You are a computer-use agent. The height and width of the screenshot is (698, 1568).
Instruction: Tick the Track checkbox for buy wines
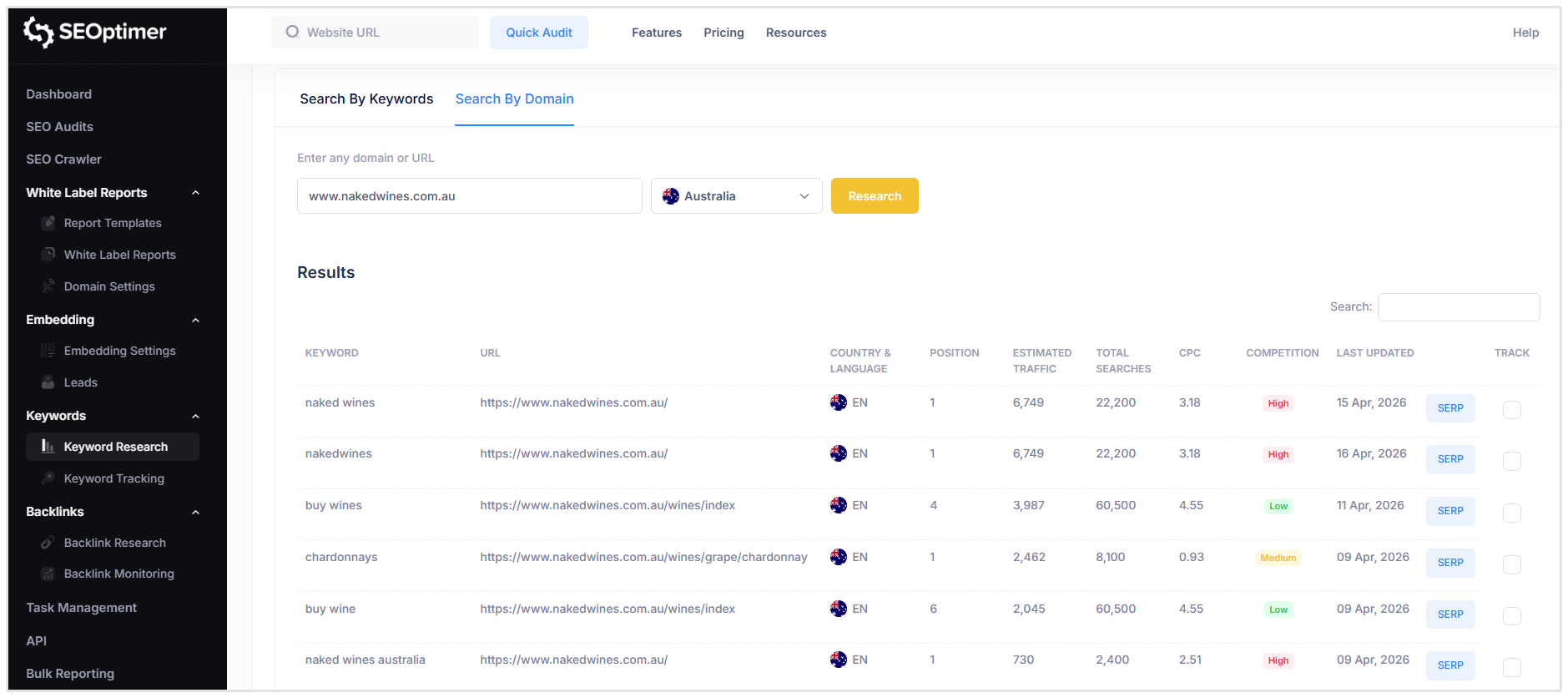point(1512,513)
